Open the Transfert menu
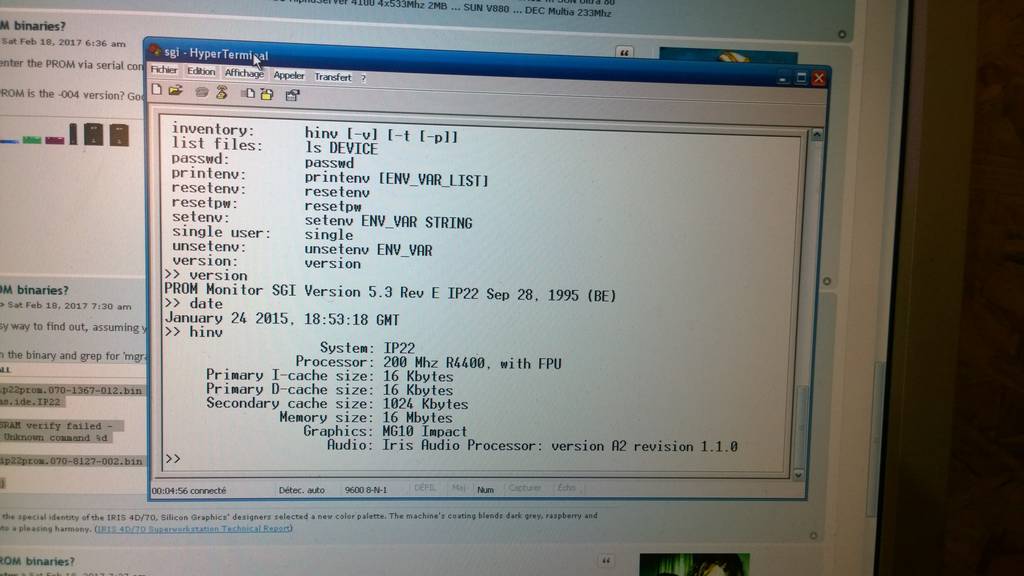Image resolution: width=1024 pixels, height=576 pixels. click(332, 77)
